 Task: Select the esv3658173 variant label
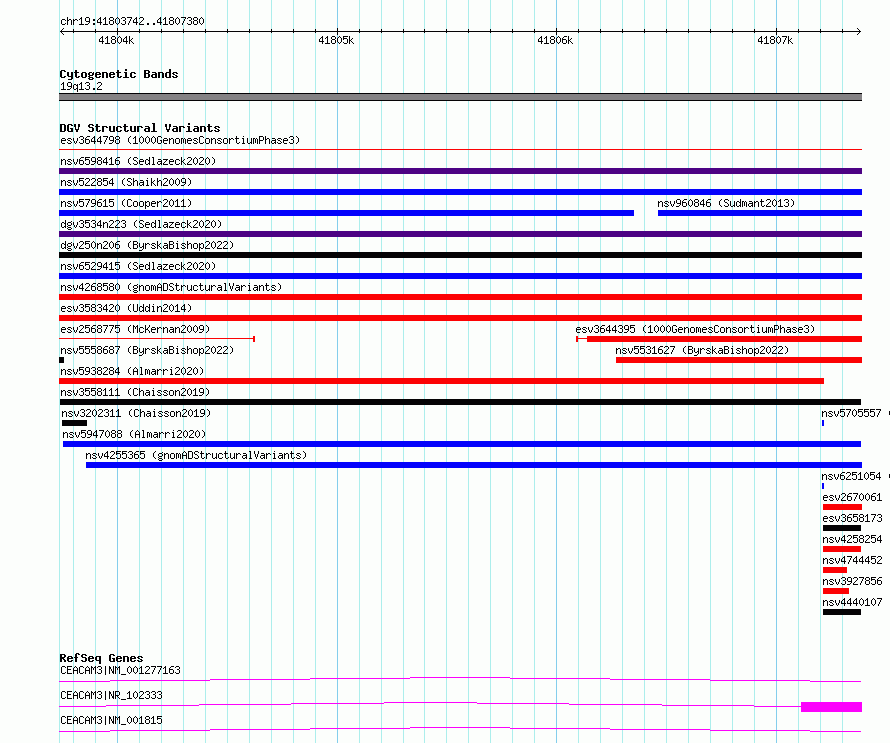click(852, 518)
